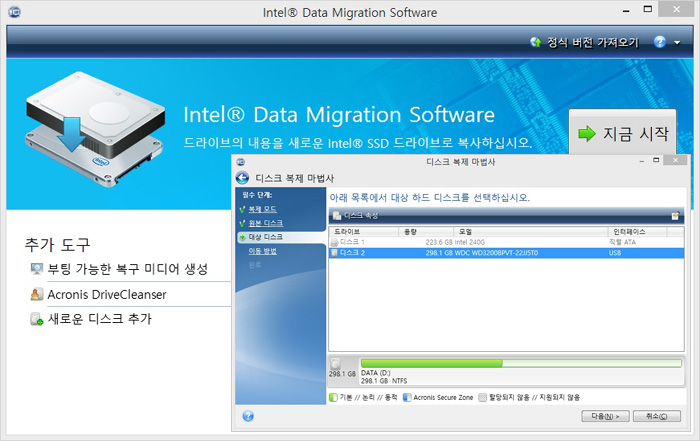Screen dimensions: 700x441
Task: Sort by the 모델 column header
Action: pyautogui.click(x=531, y=232)
